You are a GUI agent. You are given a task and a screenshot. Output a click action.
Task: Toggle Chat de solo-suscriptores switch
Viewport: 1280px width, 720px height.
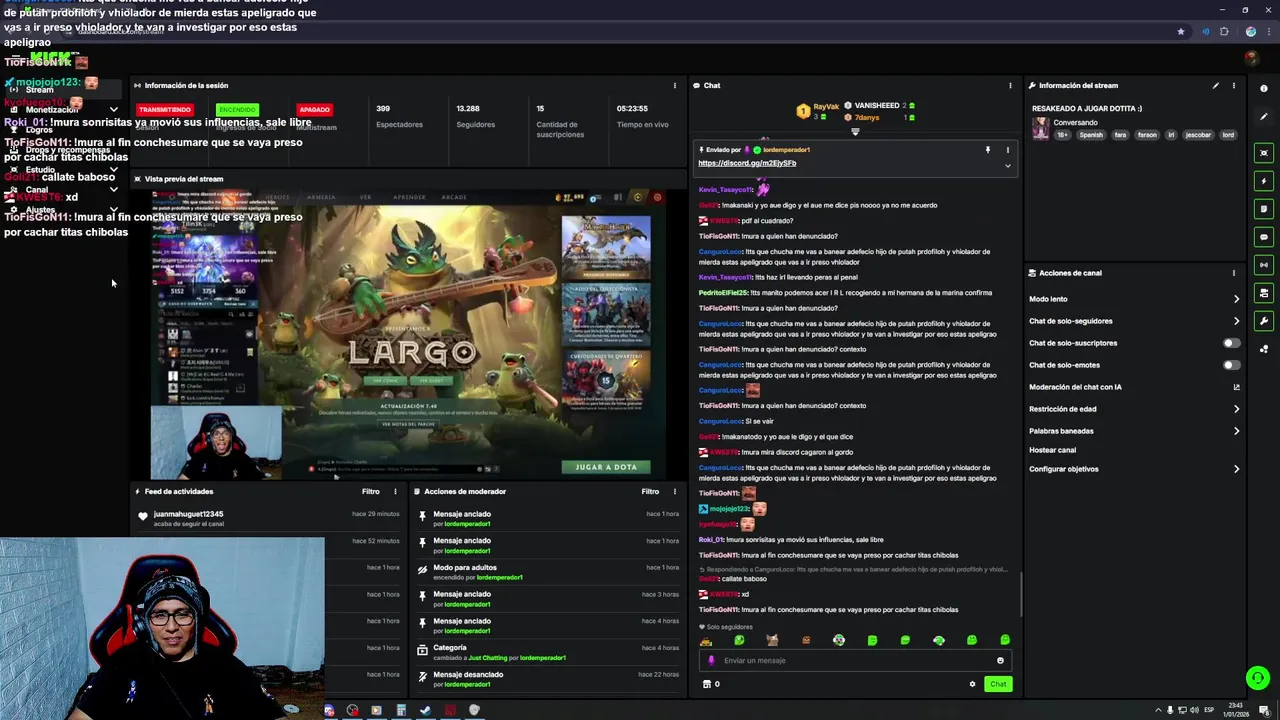pos(1232,343)
